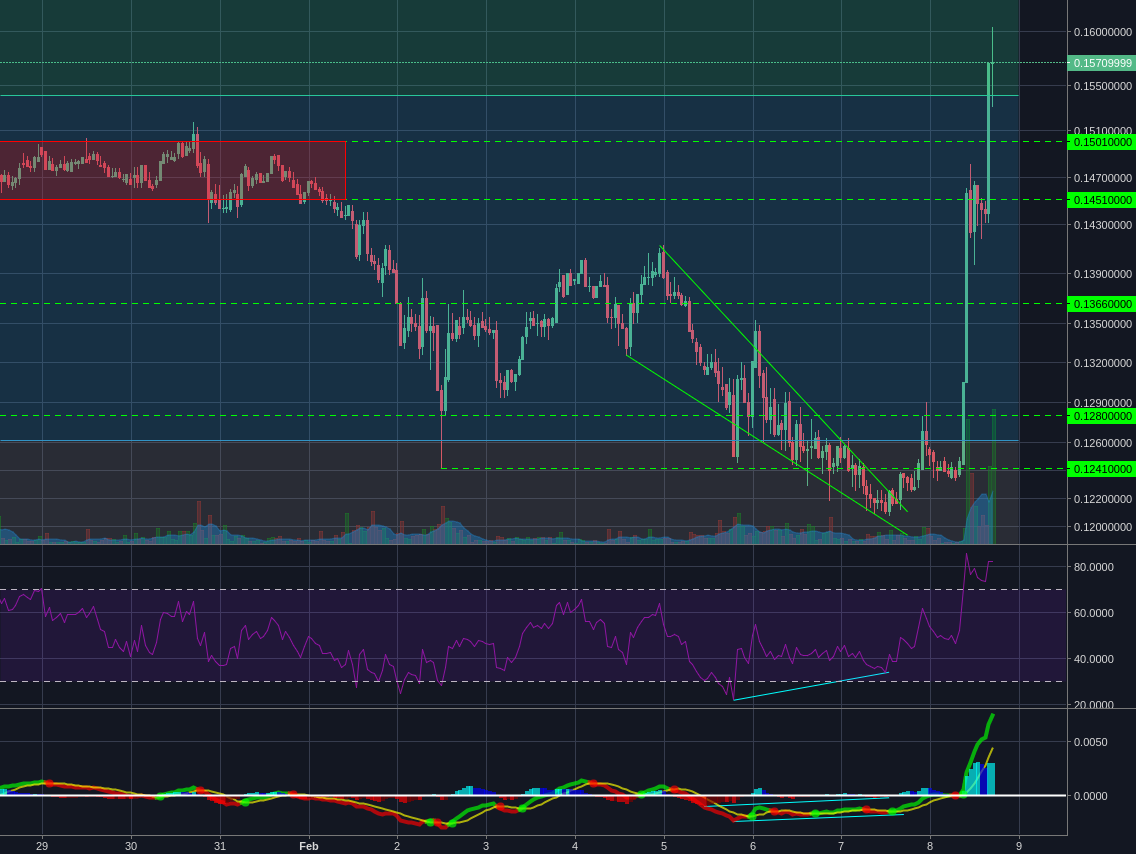1136x854 pixels.
Task: Click the 0.12000000 price axis tick
Action: pos(1103,527)
